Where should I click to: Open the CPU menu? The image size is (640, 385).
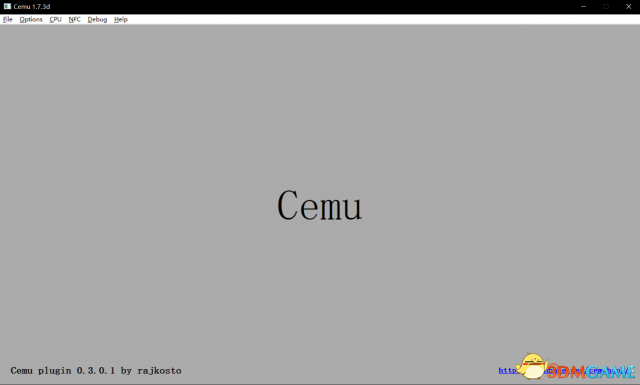[56, 19]
